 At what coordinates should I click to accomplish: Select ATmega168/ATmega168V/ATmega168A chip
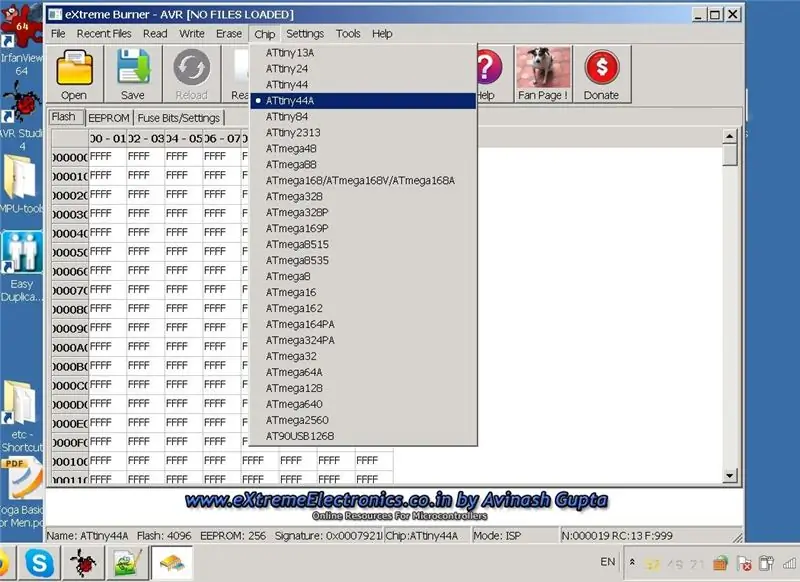click(x=363, y=181)
